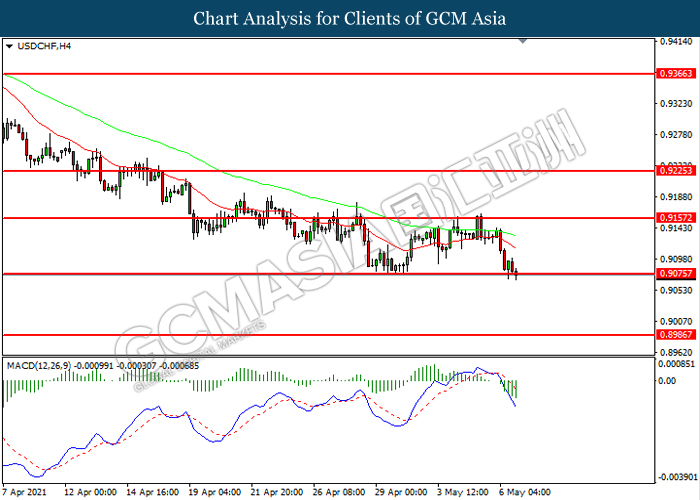The width and height of the screenshot is (700, 500).
Task: Click the 12 Apr 00:00 time label
Action: (x=90, y=492)
